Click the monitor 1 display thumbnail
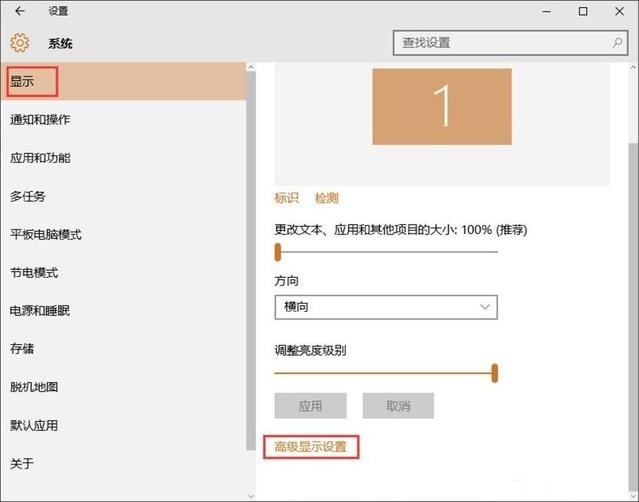Viewport: 639px width, 502px height. point(441,107)
